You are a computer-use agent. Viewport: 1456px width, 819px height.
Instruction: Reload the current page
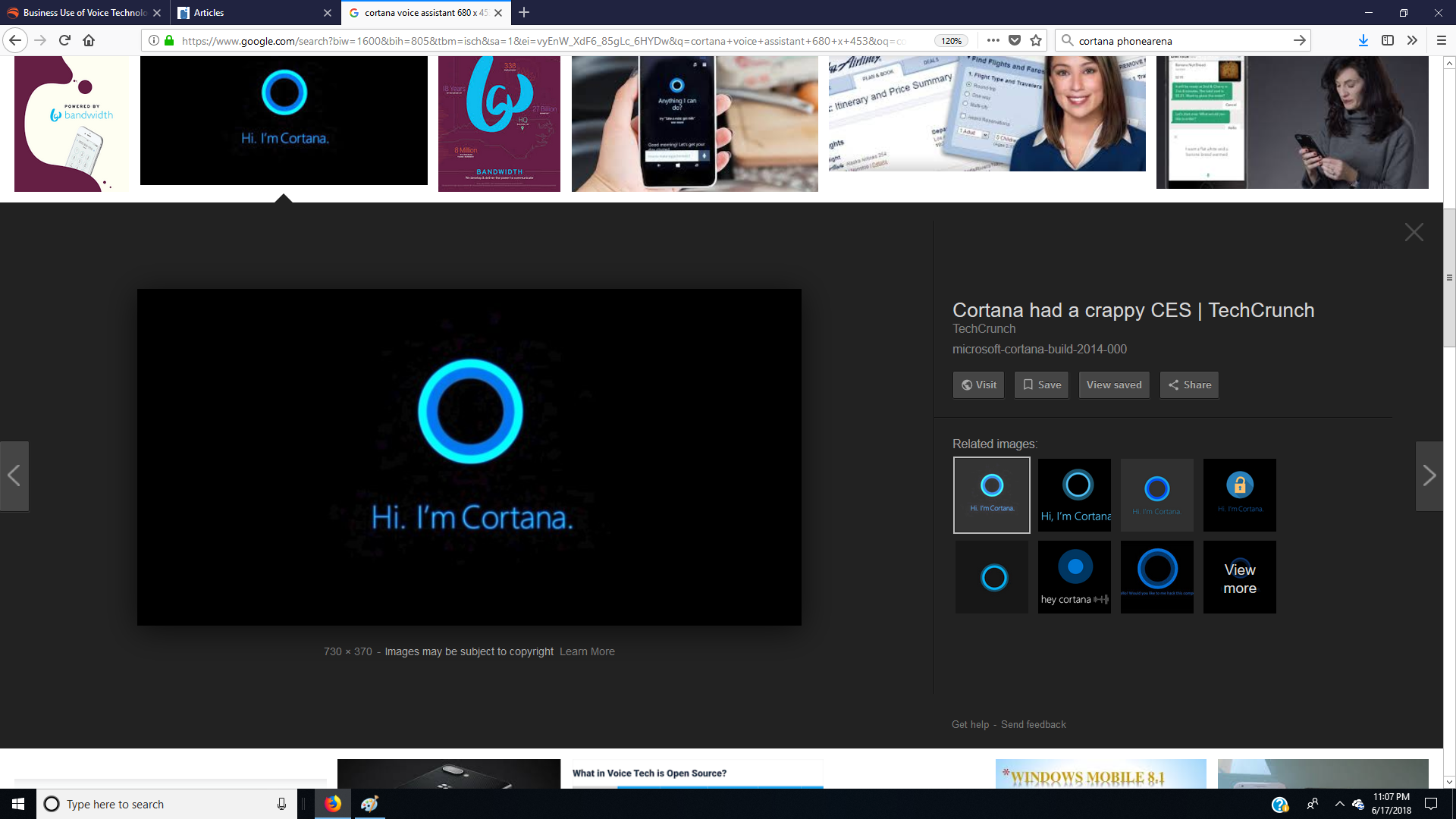64,40
